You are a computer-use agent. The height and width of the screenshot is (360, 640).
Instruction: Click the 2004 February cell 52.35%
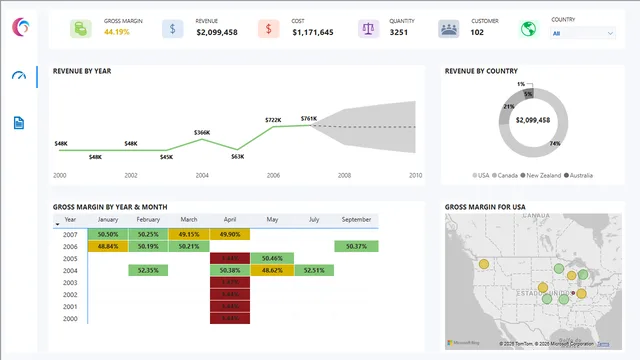click(x=148, y=270)
